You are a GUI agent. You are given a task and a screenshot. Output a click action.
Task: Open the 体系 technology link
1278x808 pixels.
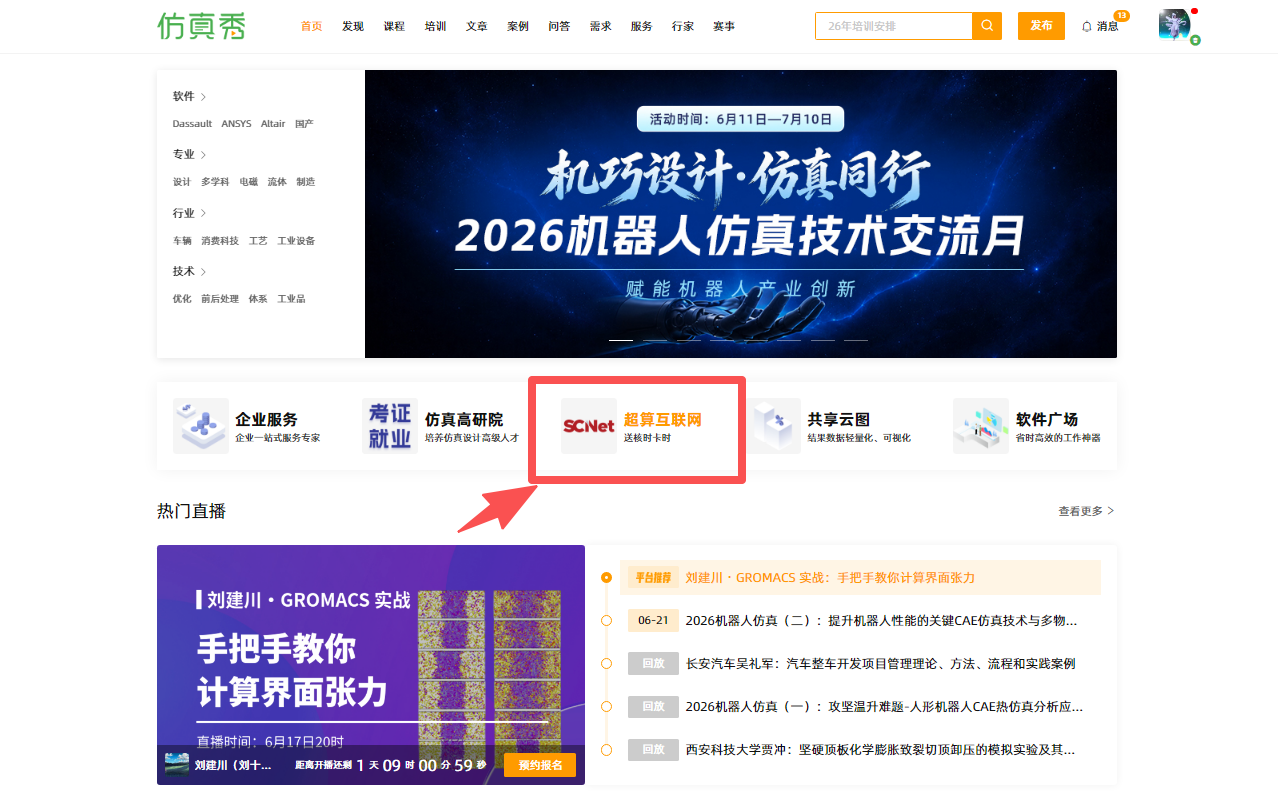click(x=258, y=299)
